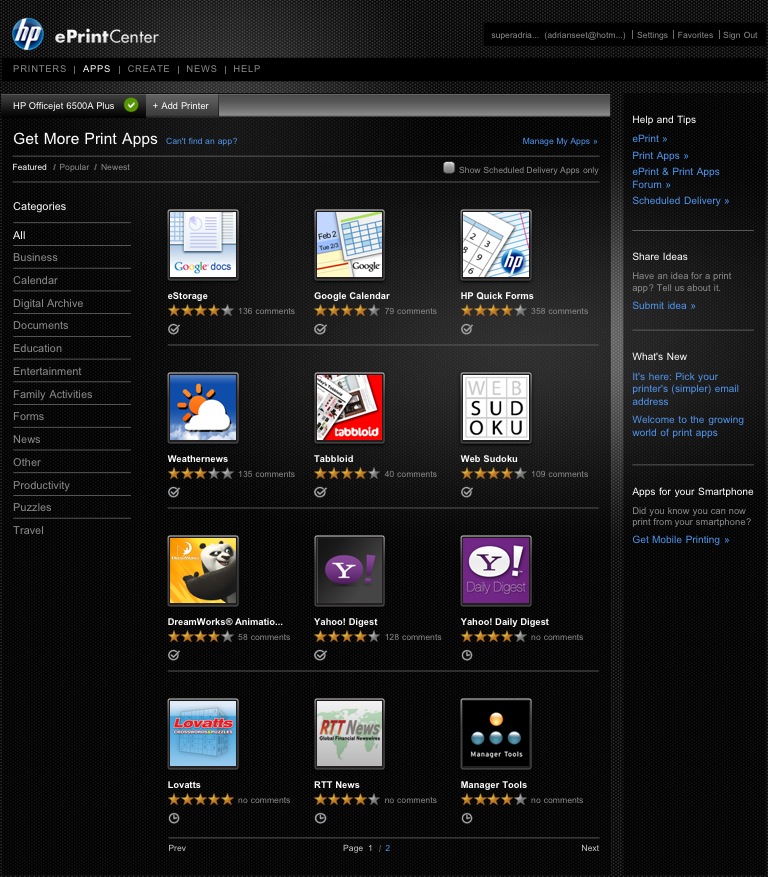Go to page 2 of apps

388,848
